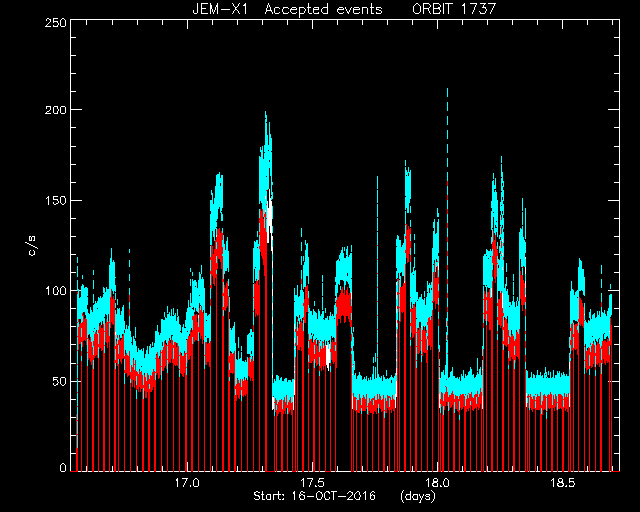Click the ORBIT 1737 title text

[454, 9]
